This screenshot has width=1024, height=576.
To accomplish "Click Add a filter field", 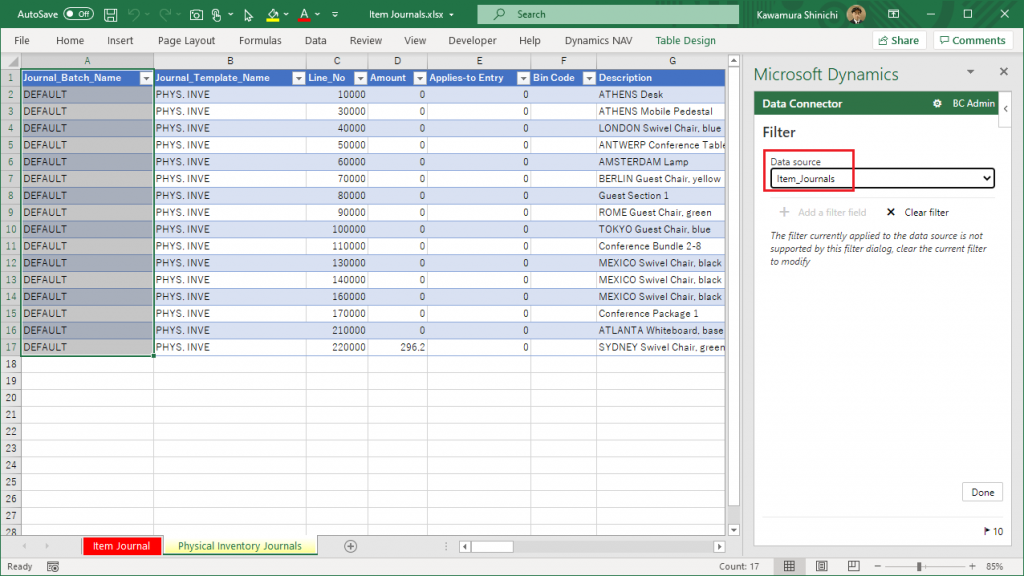I will [823, 212].
